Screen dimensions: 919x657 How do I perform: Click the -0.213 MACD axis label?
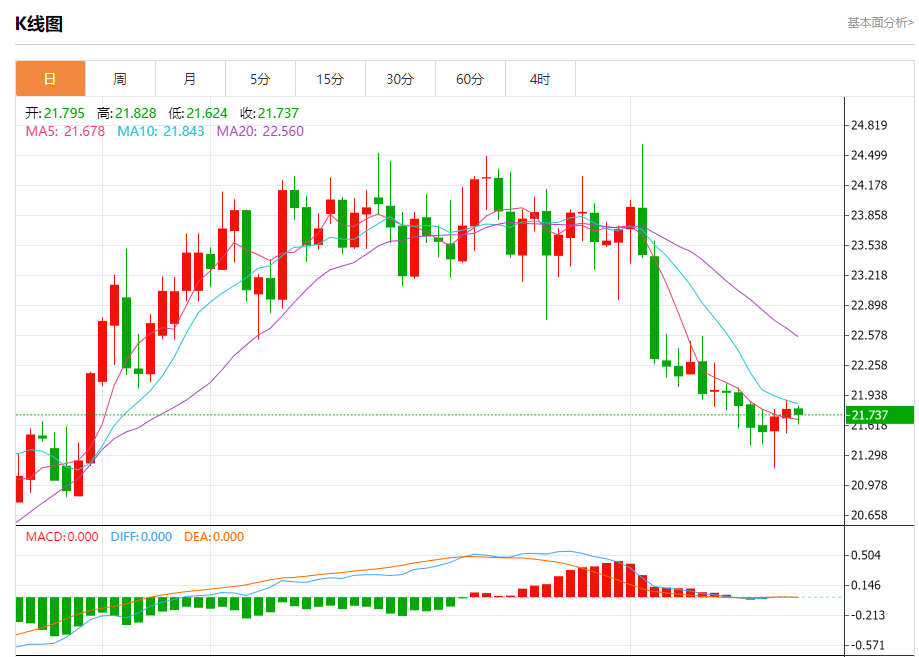pyautogui.click(x=866, y=615)
